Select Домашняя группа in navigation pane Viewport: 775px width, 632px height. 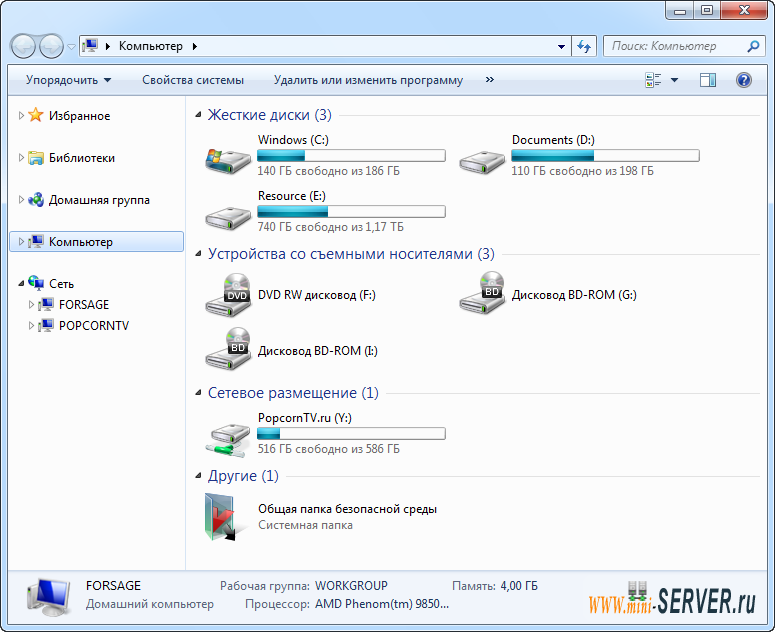pos(99,200)
